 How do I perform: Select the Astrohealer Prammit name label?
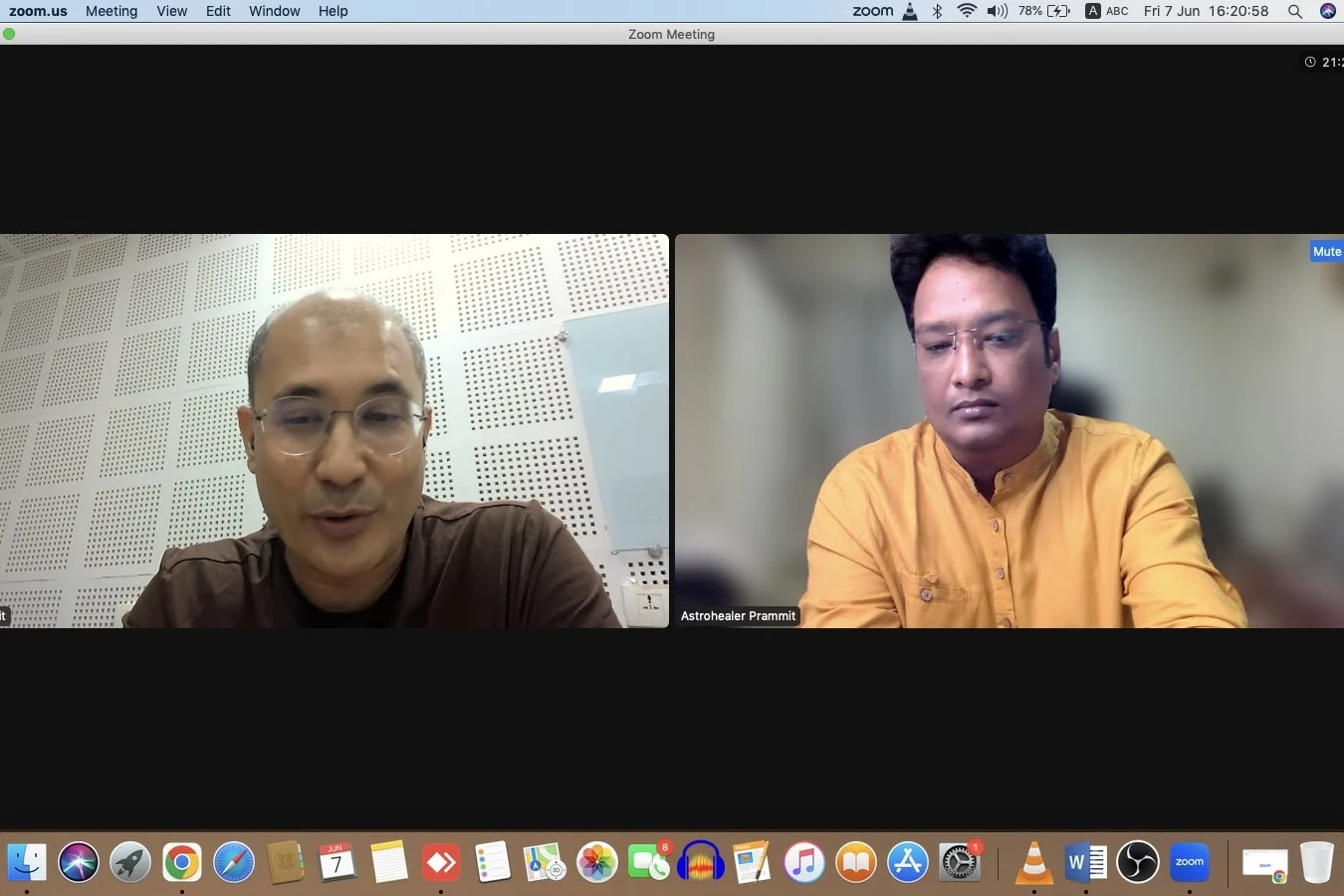(738, 616)
